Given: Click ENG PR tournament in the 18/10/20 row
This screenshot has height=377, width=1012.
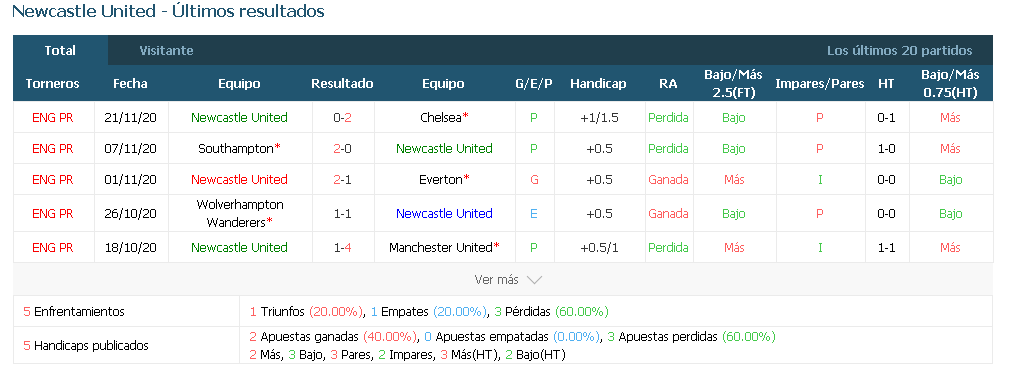Looking at the screenshot, I should point(53,247).
